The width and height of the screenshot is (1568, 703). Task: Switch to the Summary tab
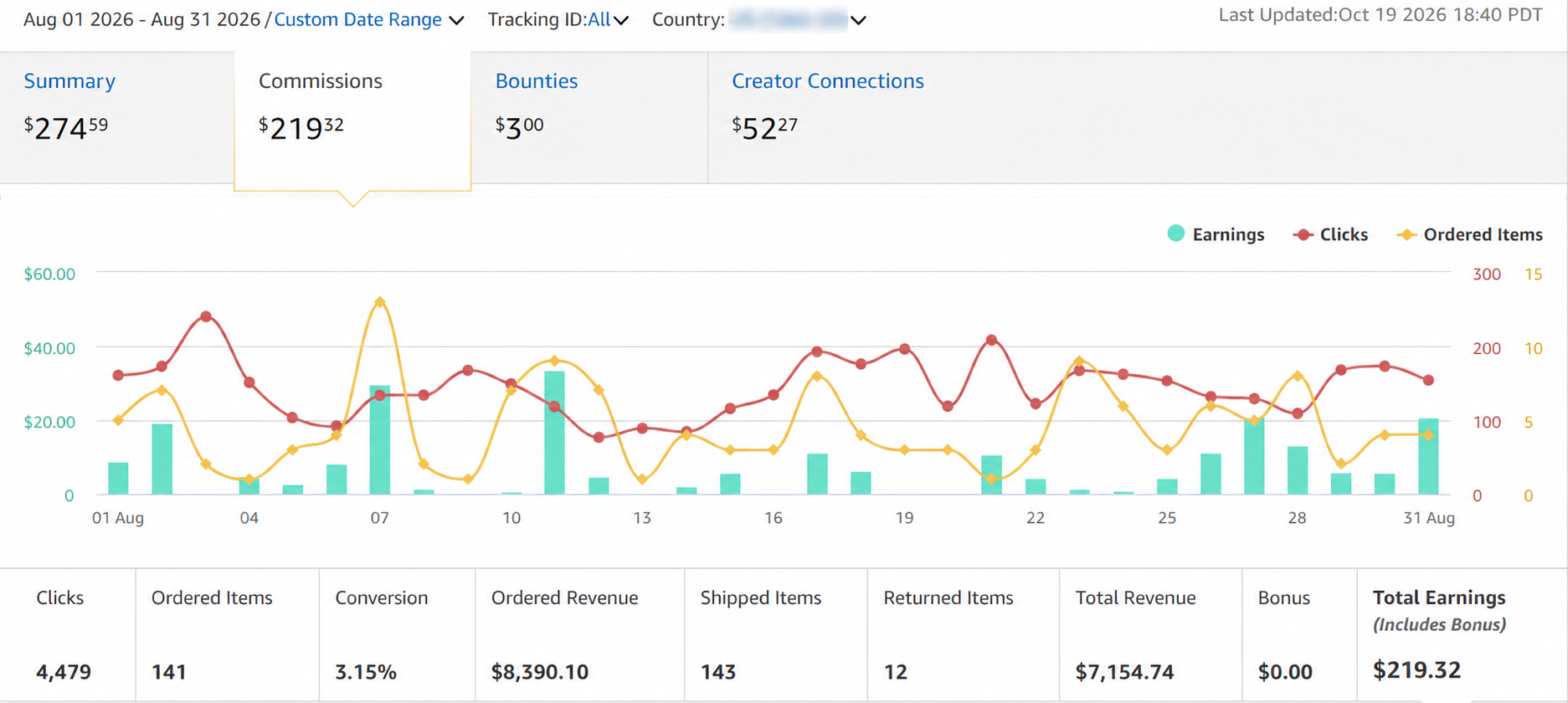[x=69, y=81]
